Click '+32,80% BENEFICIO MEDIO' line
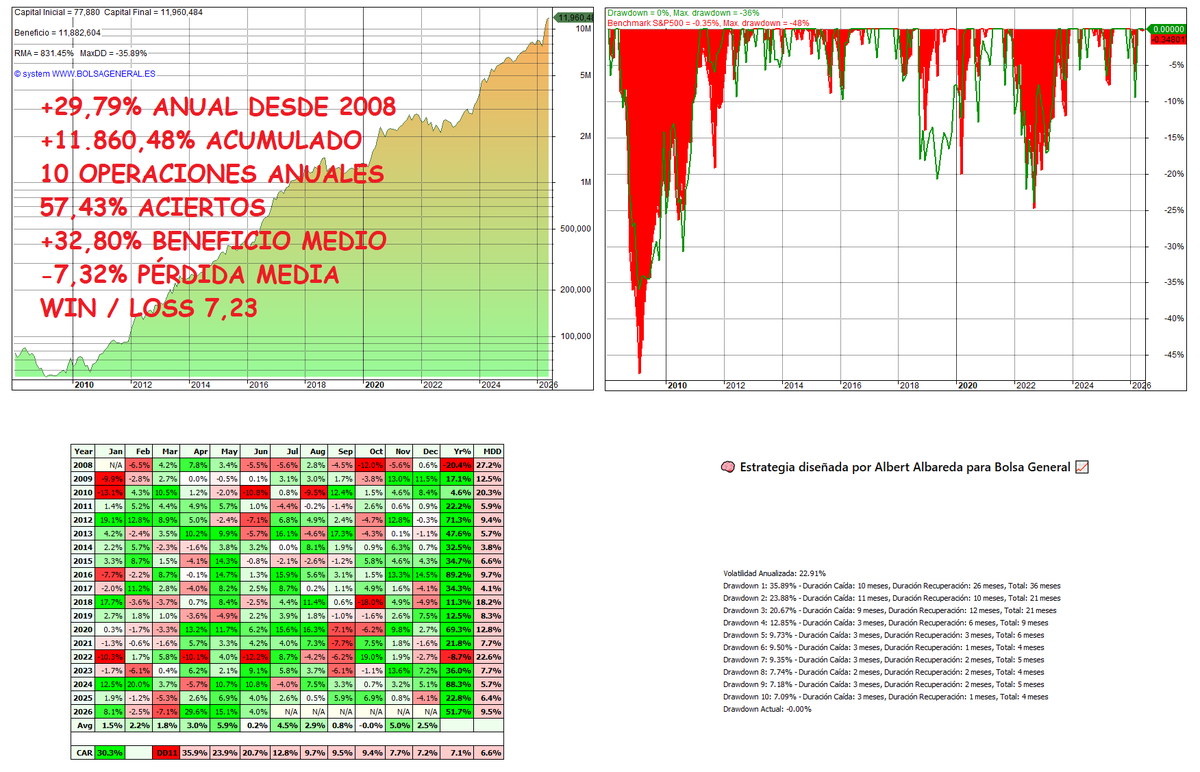The image size is (1200, 772). pos(213,241)
